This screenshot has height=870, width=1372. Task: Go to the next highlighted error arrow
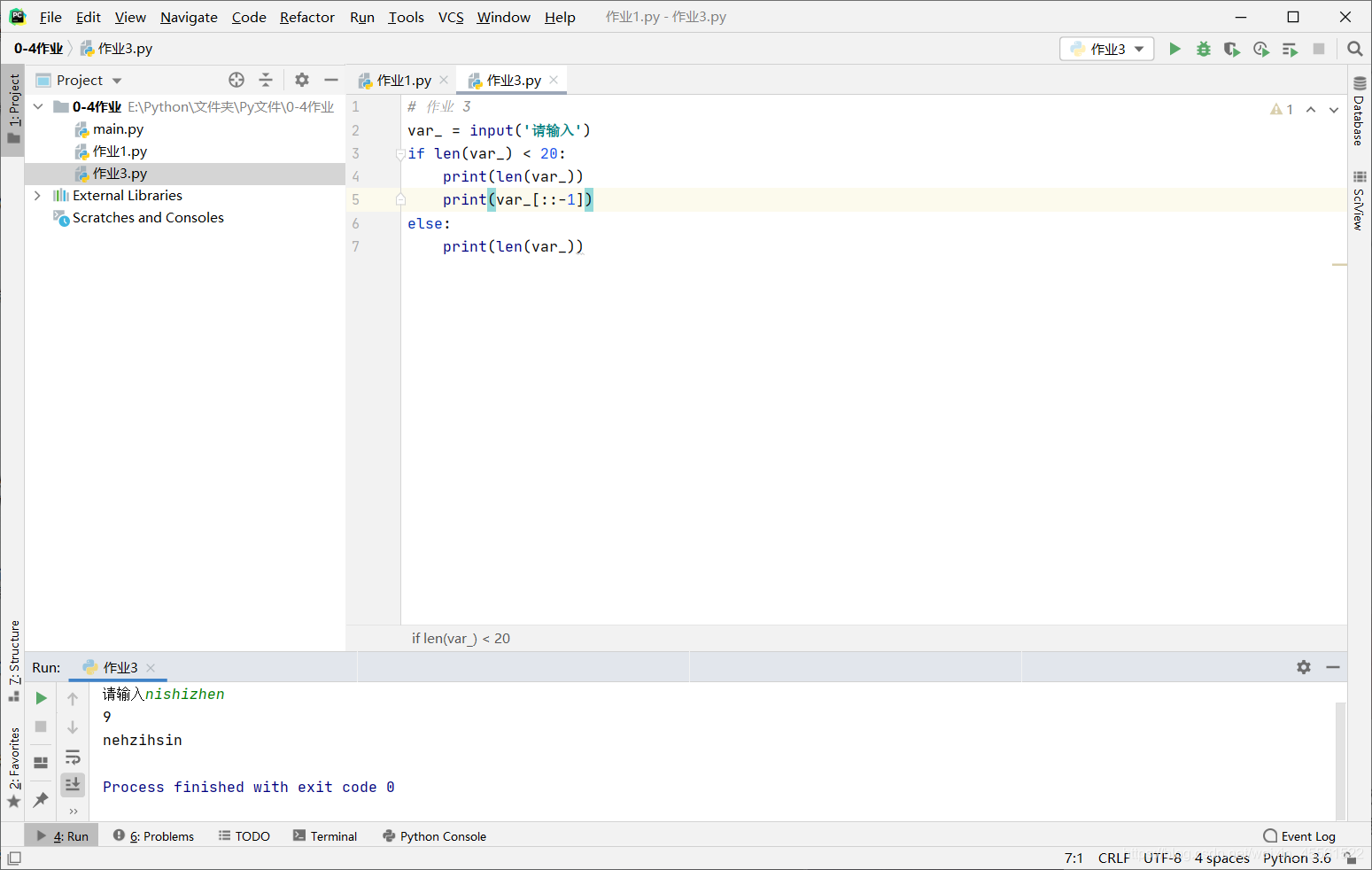click(1334, 110)
